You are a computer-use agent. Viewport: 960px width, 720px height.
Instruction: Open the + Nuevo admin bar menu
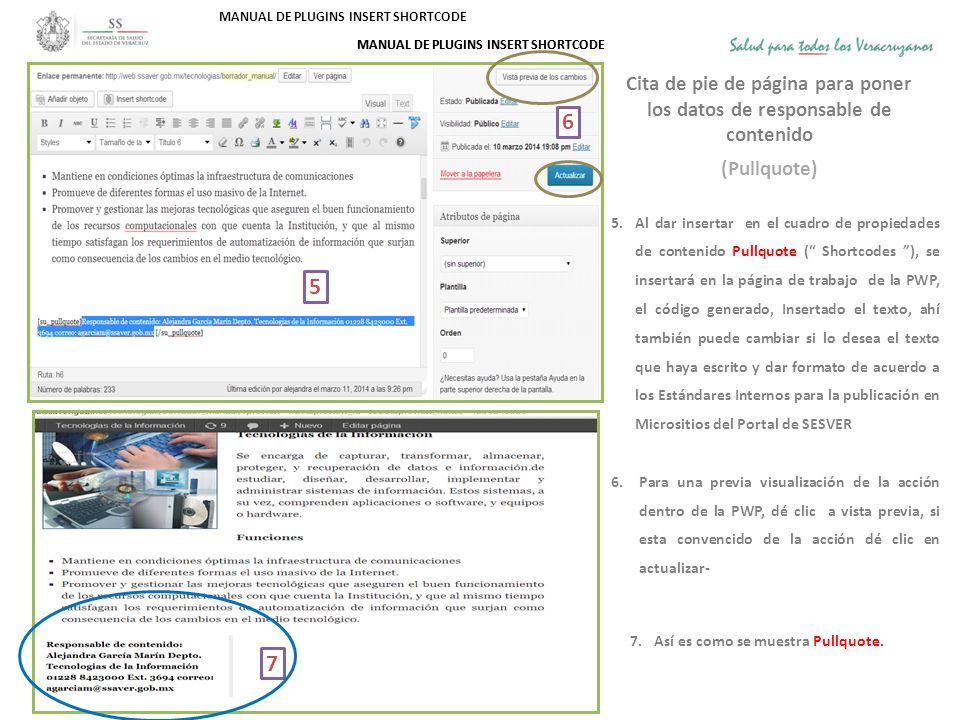tap(301, 425)
